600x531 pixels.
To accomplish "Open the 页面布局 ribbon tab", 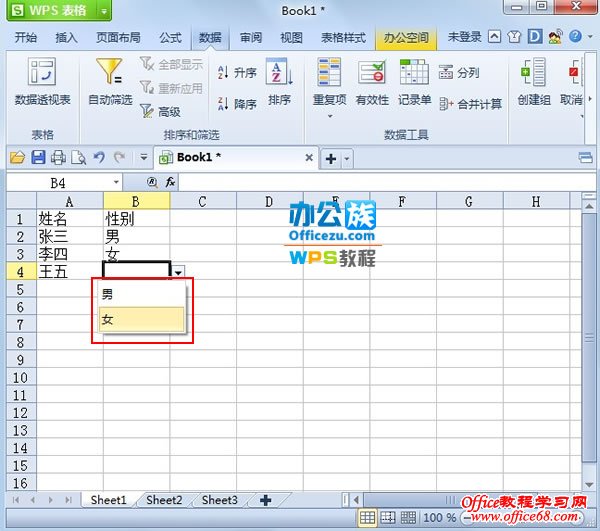I will pyautogui.click(x=118, y=37).
